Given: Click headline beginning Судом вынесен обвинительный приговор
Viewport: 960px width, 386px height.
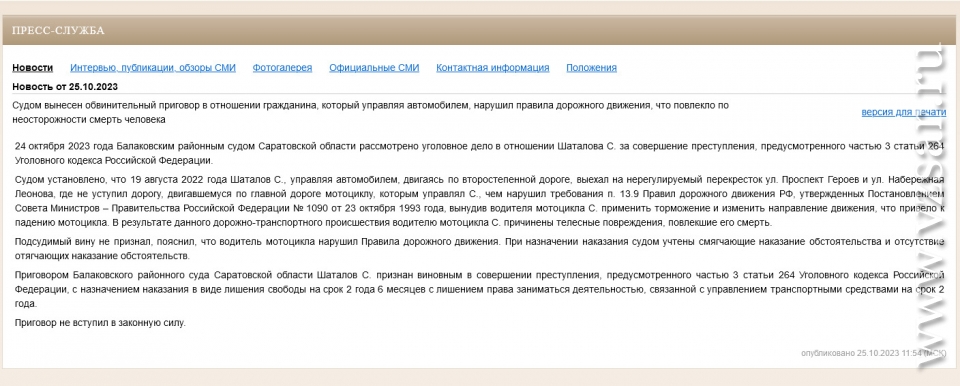Looking at the screenshot, I should tap(370, 112).
